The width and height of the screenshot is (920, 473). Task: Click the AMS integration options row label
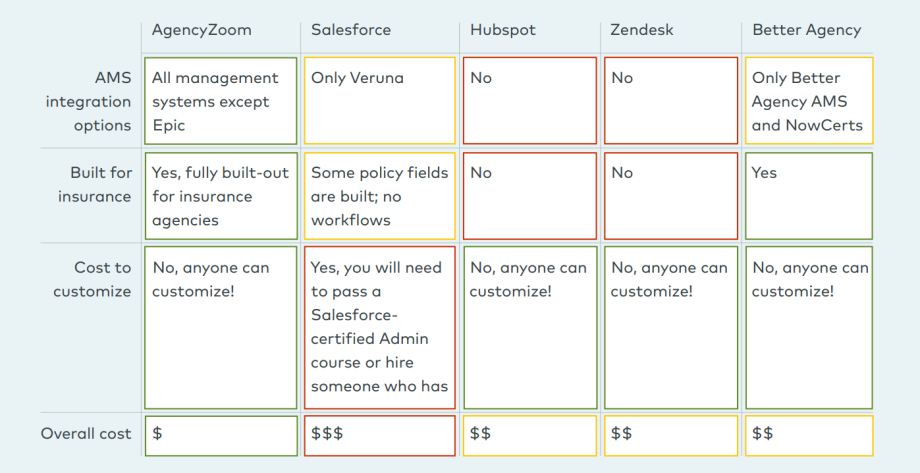(88, 102)
